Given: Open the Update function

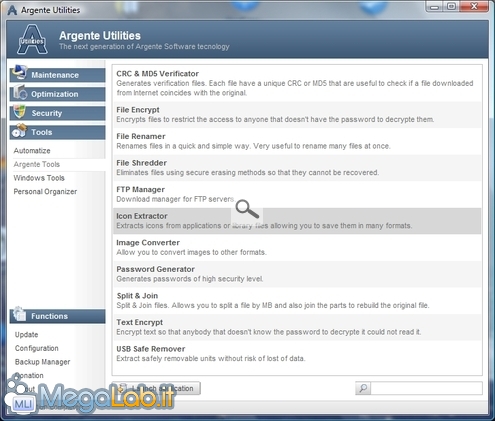Looking at the screenshot, I should (26, 335).
